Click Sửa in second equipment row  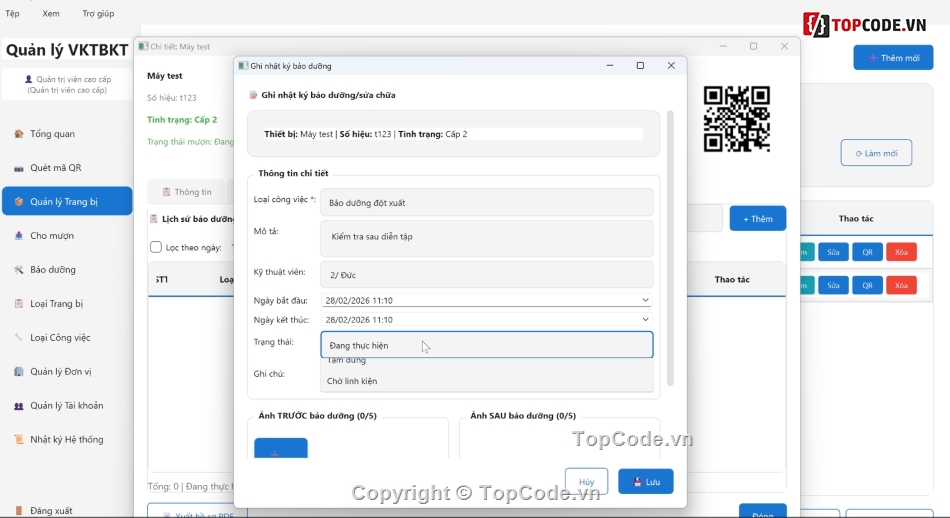[x=833, y=285]
